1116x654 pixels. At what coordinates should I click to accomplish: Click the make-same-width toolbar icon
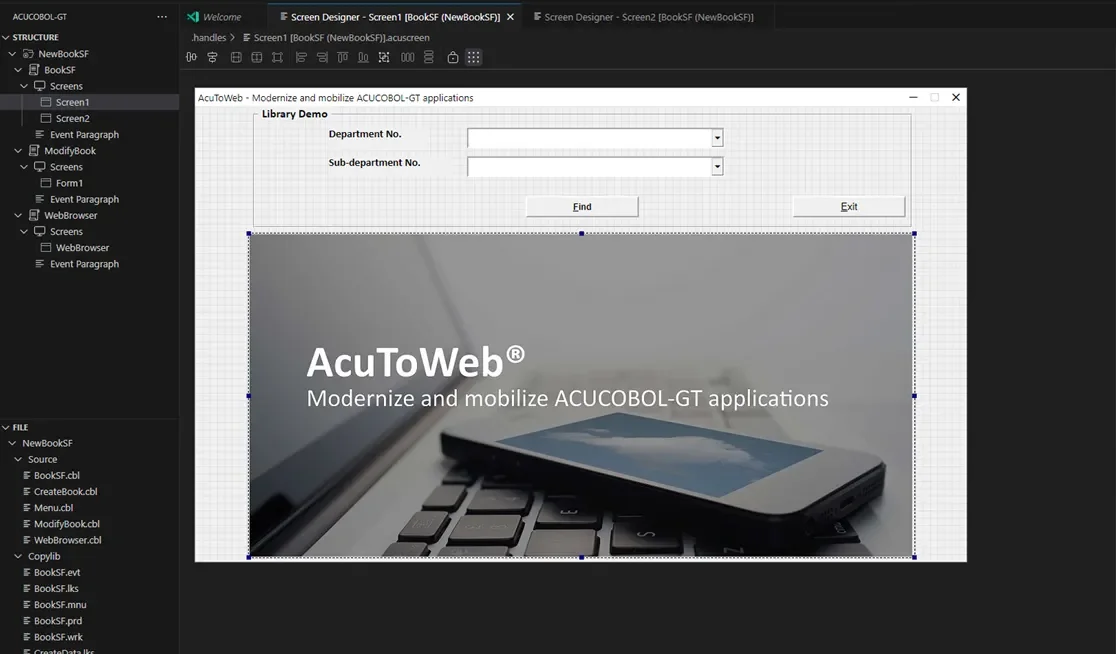click(x=257, y=58)
